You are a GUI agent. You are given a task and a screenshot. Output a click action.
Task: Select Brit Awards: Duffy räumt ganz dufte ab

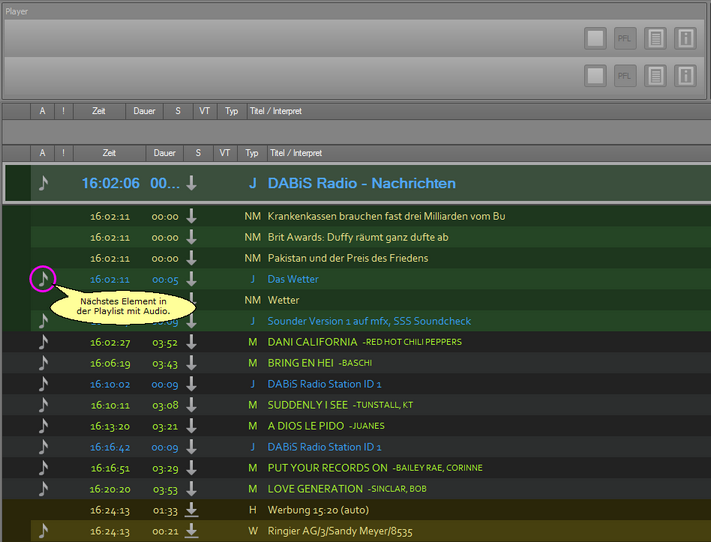pos(358,237)
